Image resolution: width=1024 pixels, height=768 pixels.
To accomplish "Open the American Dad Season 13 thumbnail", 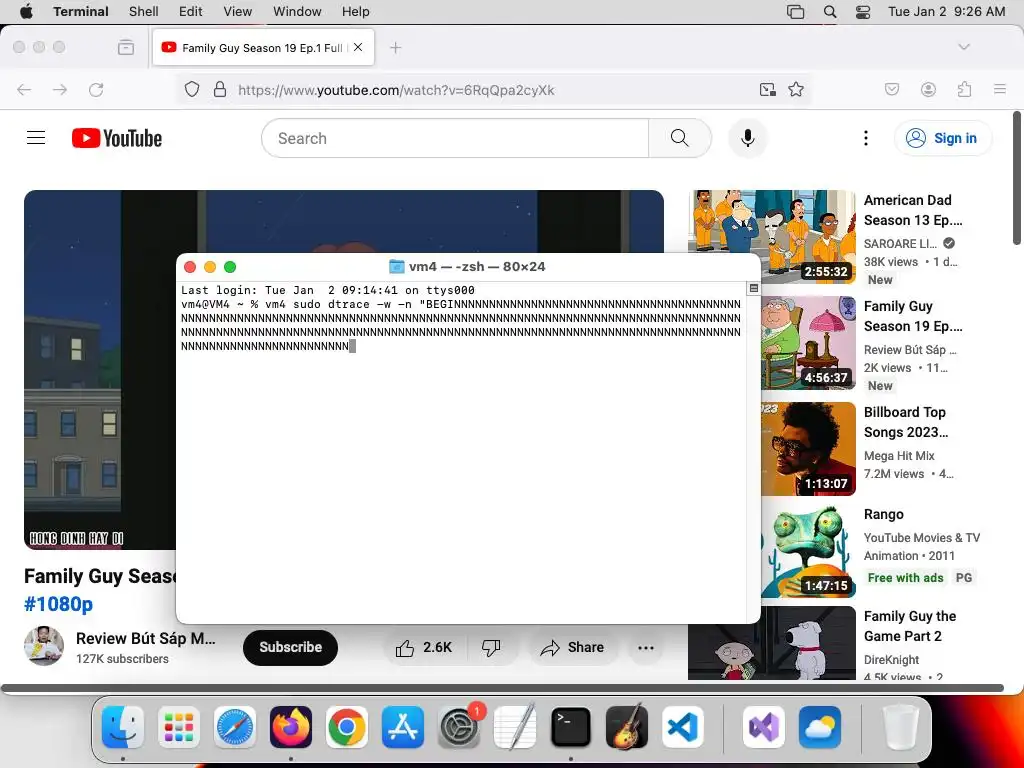I will [x=772, y=236].
